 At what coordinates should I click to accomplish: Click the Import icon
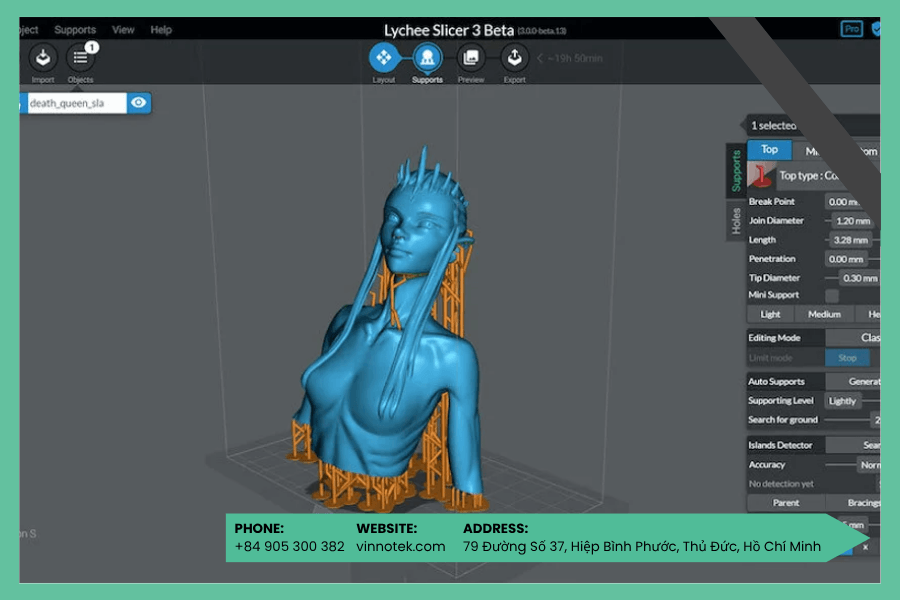42,57
